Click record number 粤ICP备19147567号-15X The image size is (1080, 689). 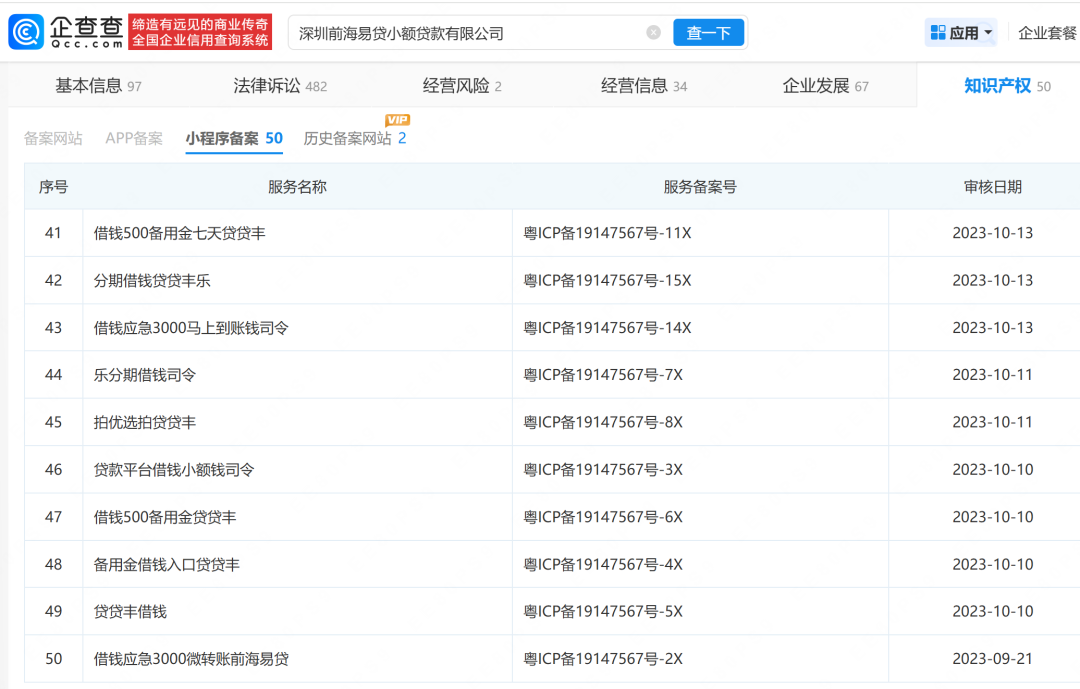click(x=607, y=281)
